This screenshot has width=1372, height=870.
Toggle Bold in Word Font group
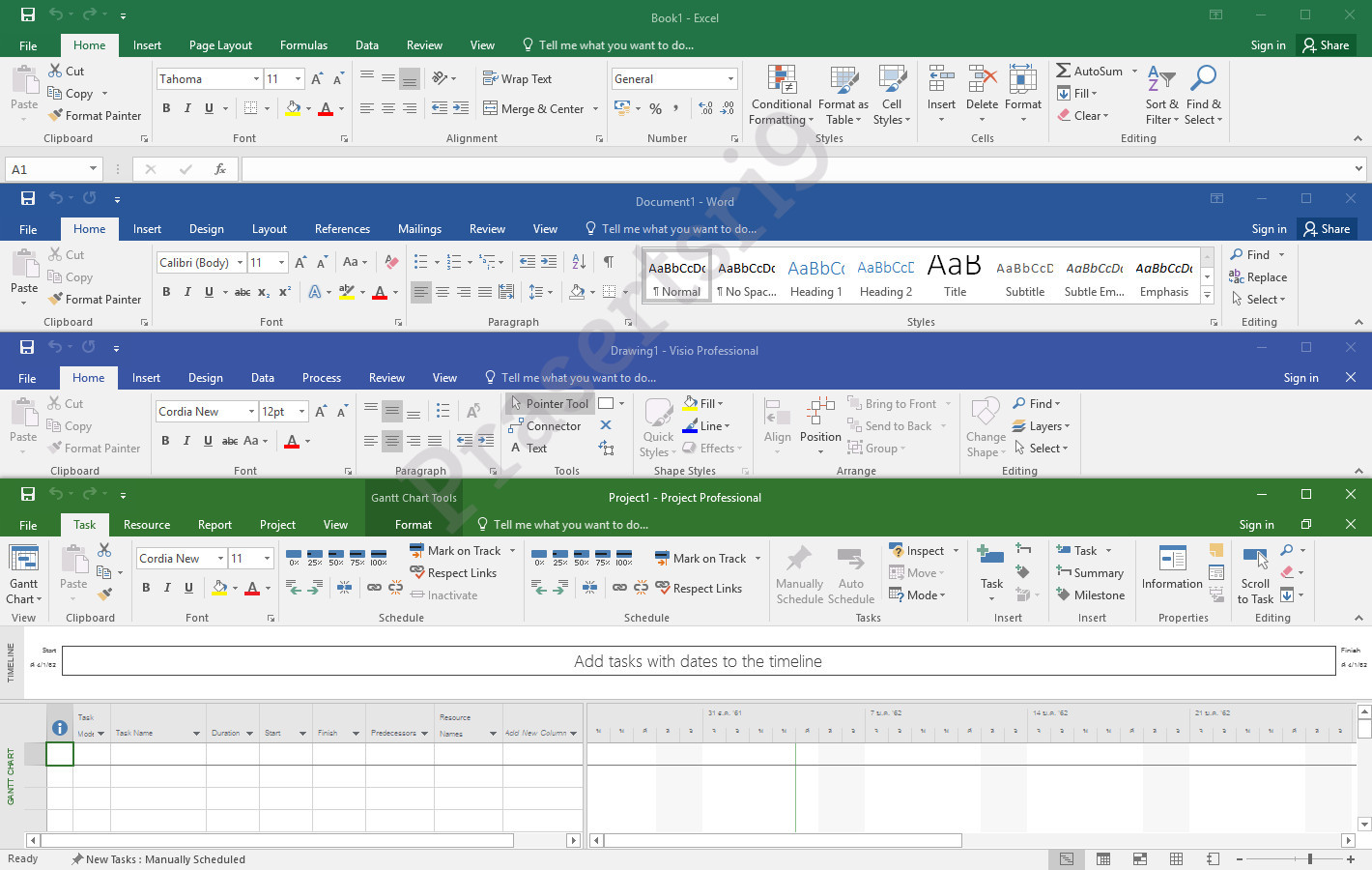tap(166, 292)
